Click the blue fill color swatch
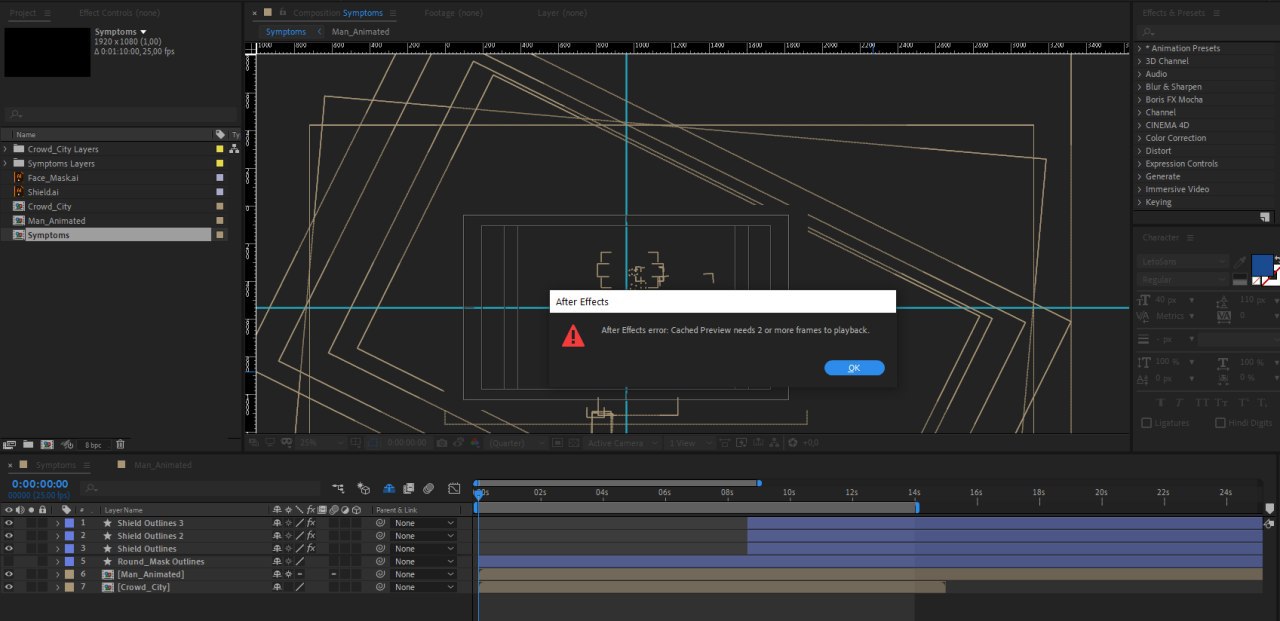This screenshot has height=621, width=1280. 1261,265
